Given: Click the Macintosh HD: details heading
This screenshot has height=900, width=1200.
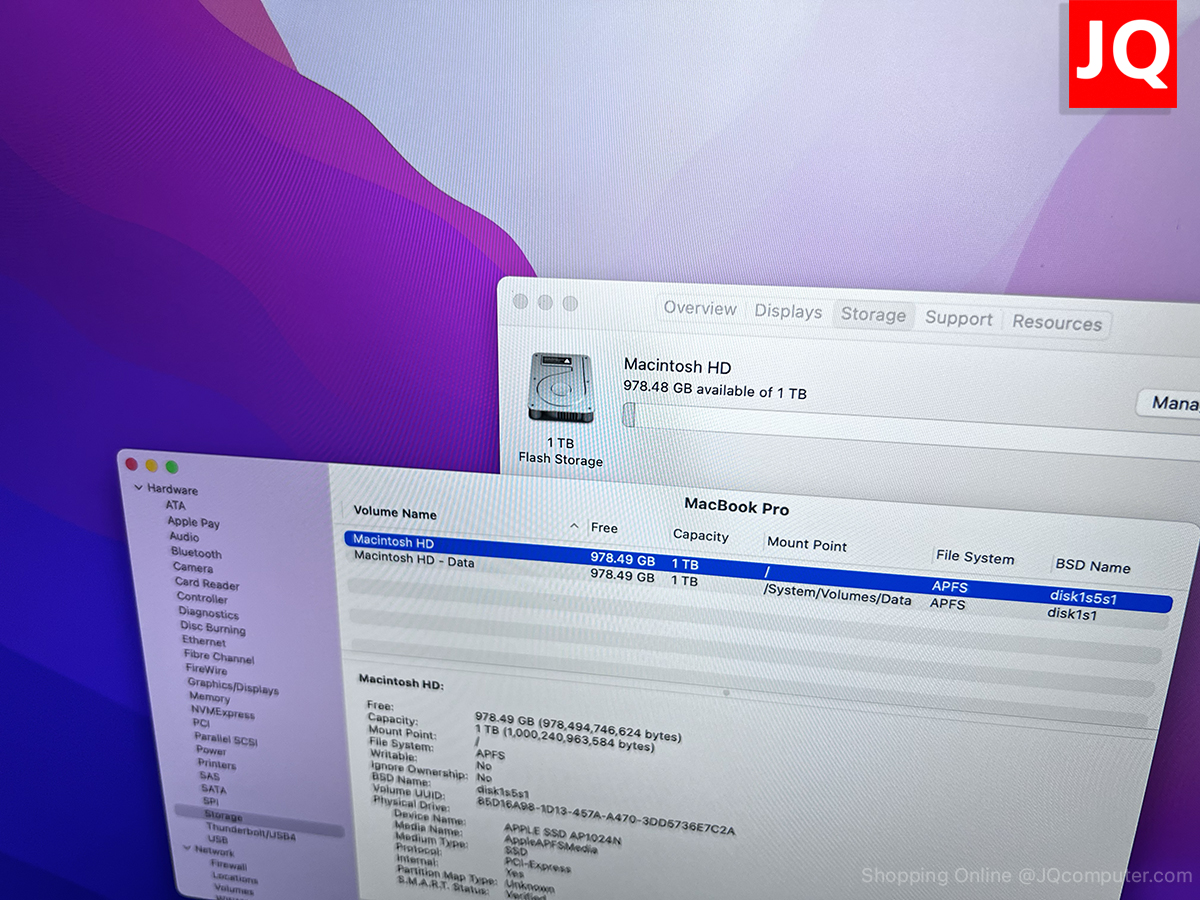Looking at the screenshot, I should click(401, 683).
